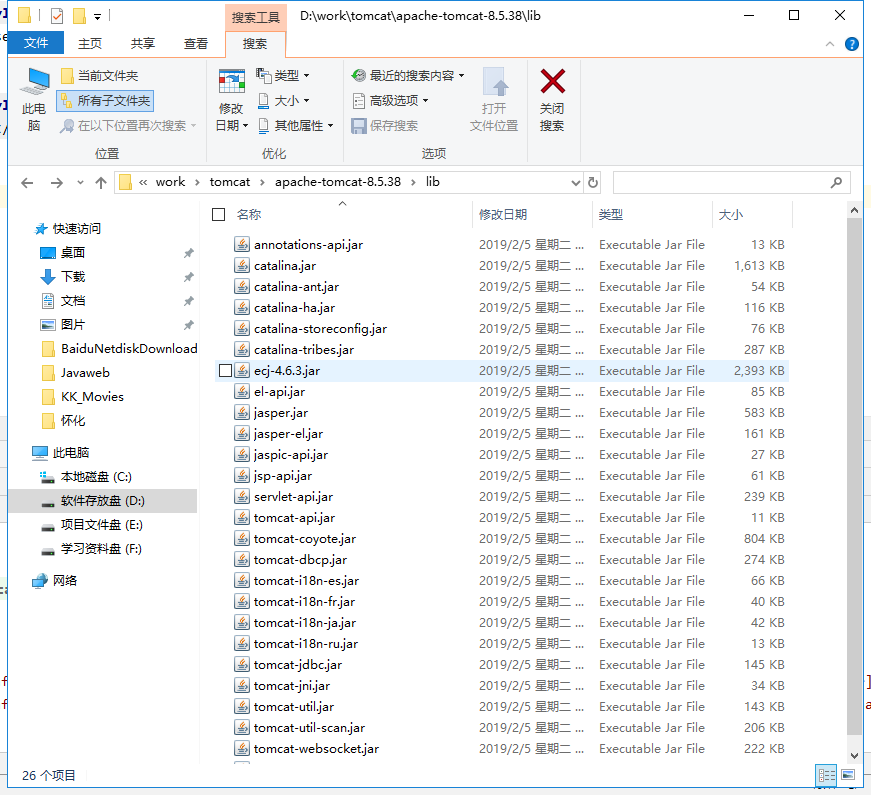Open the 大小 filter dropdown
The image size is (871, 795).
[284, 101]
